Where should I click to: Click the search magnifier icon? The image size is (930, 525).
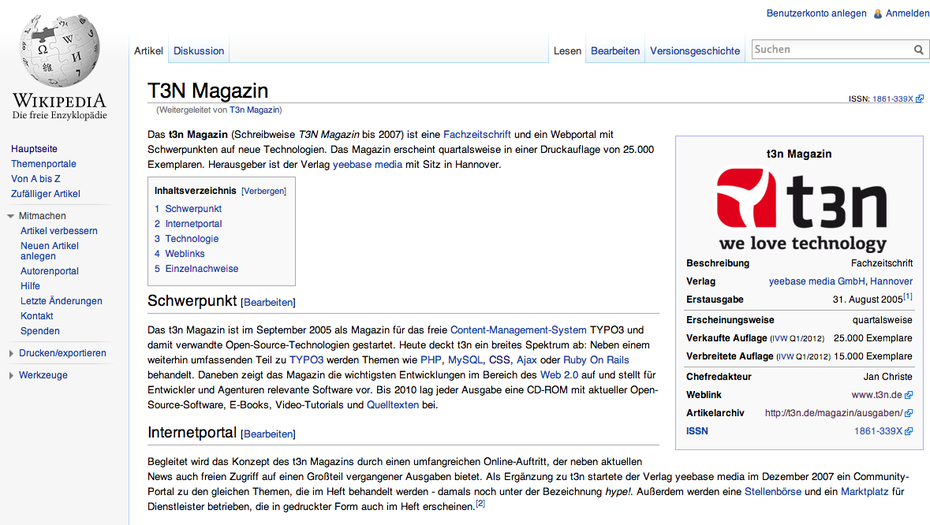tap(918, 50)
